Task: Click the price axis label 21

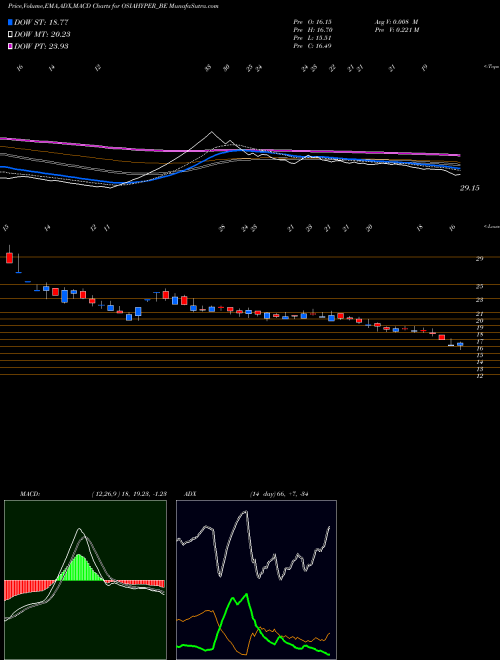Action: click(479, 314)
